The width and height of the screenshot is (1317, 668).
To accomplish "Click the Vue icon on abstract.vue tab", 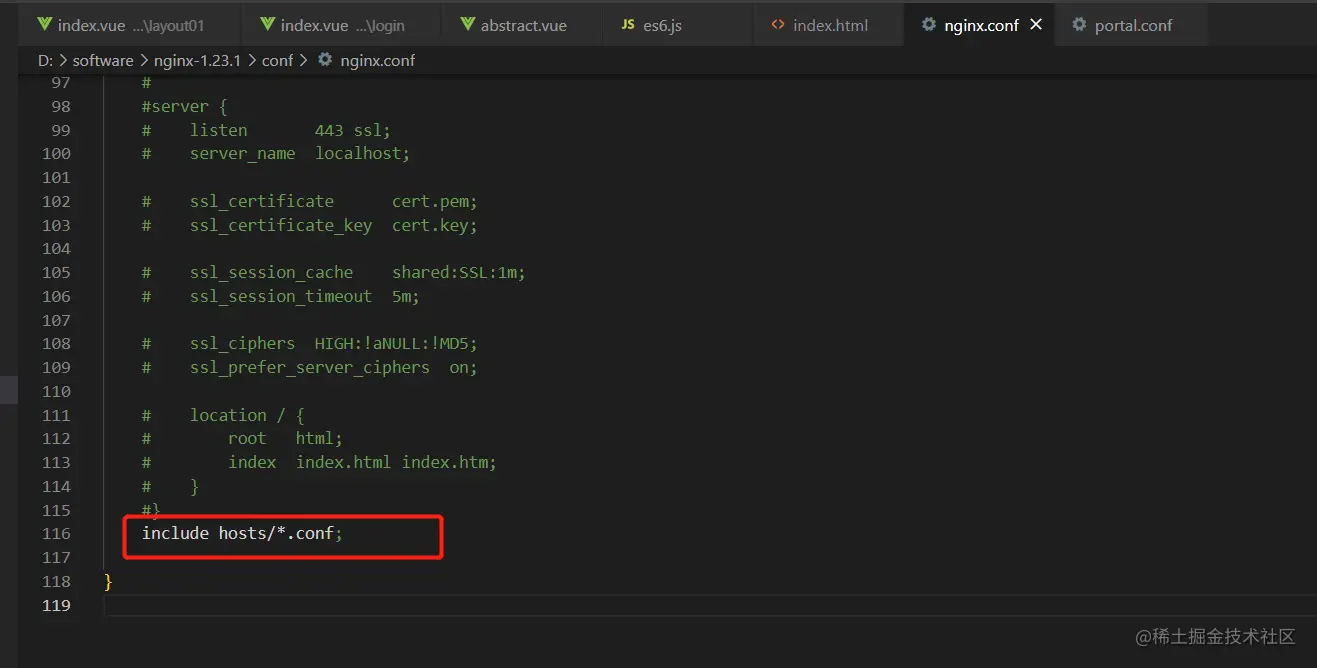I will pos(467,25).
